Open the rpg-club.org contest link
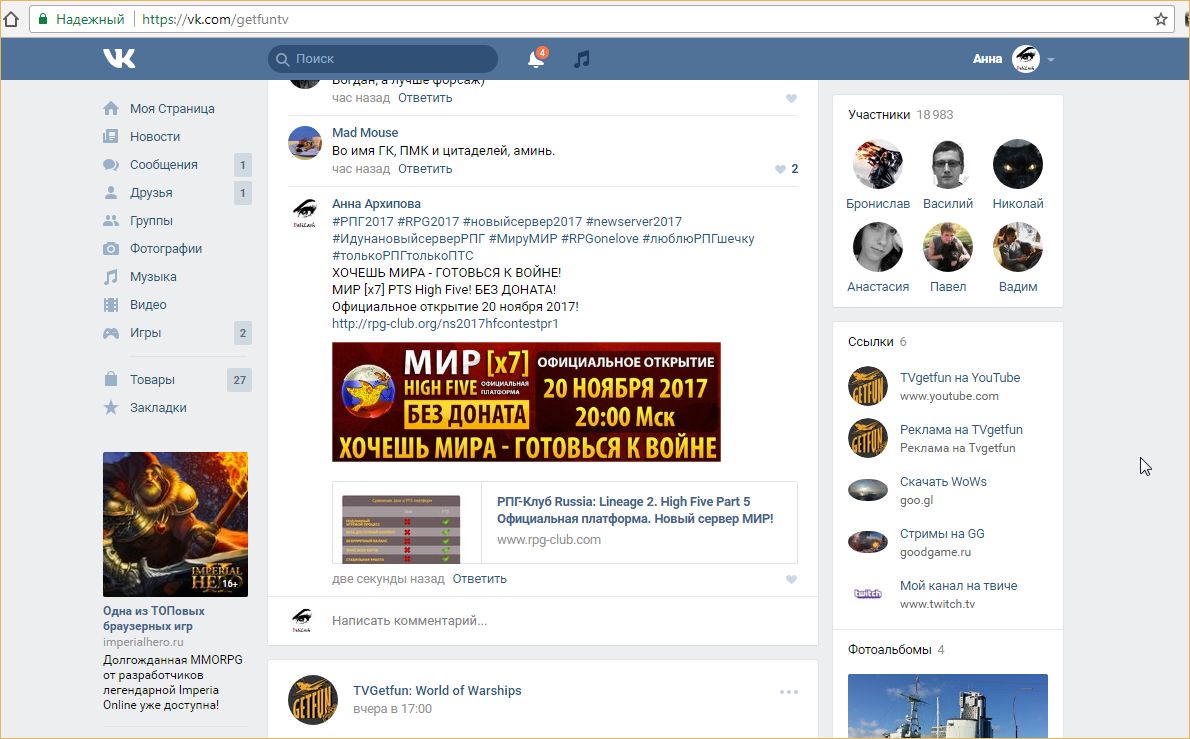1190x739 pixels. coord(445,324)
